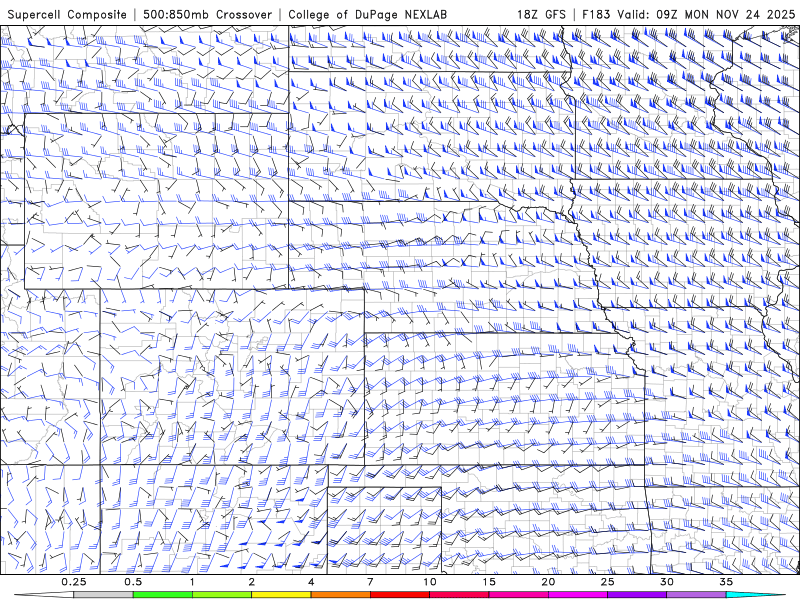This screenshot has height=600, width=800.
Task: Click the legend value 10
Action: coord(430,582)
